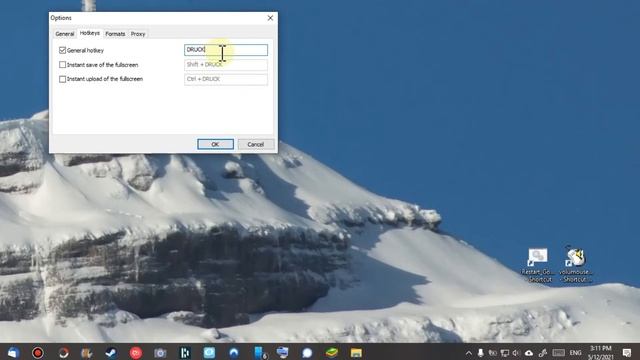Click the Ctrl + DRUCK hotkey field

(226, 79)
